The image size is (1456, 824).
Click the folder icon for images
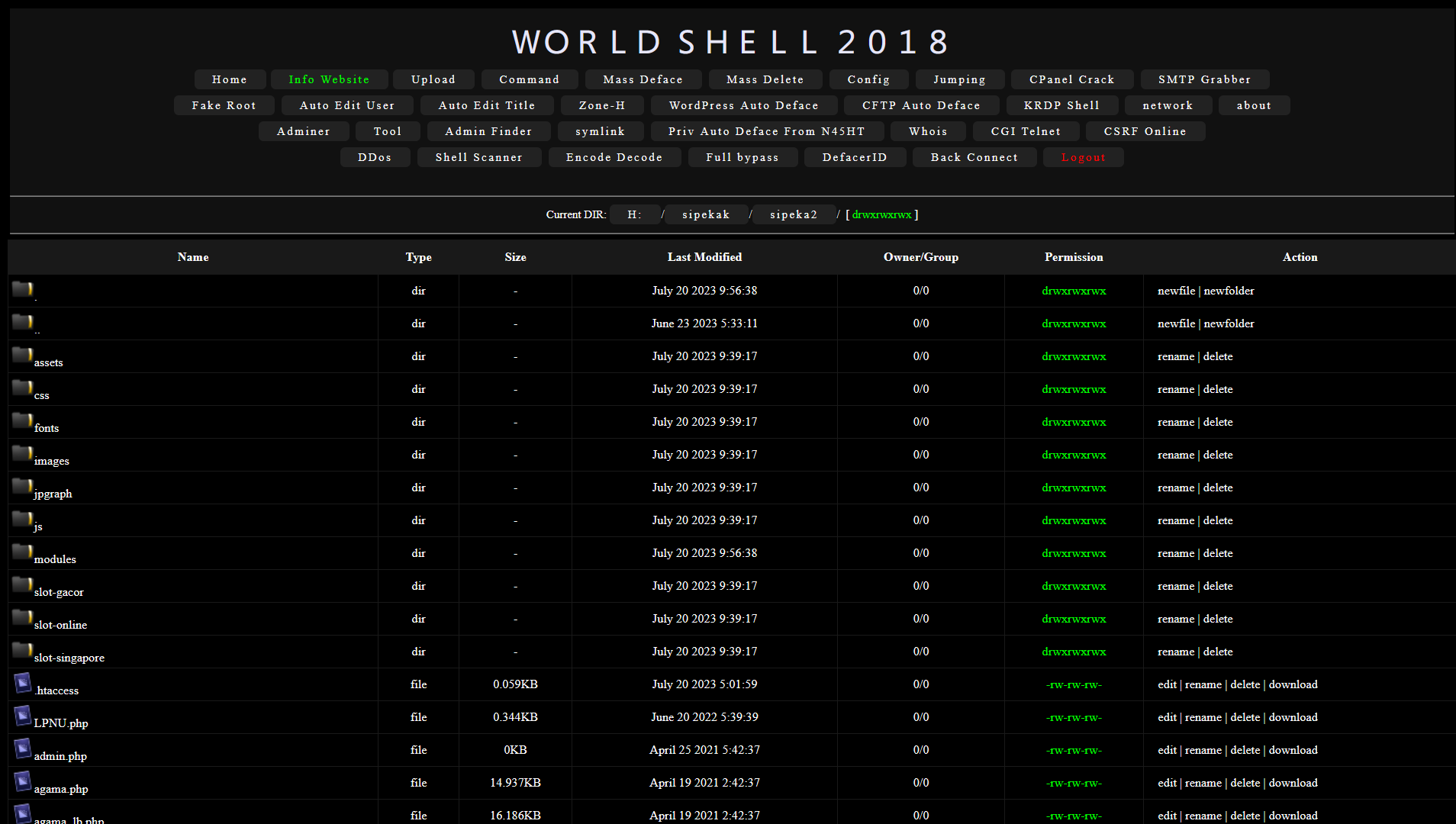(22, 453)
